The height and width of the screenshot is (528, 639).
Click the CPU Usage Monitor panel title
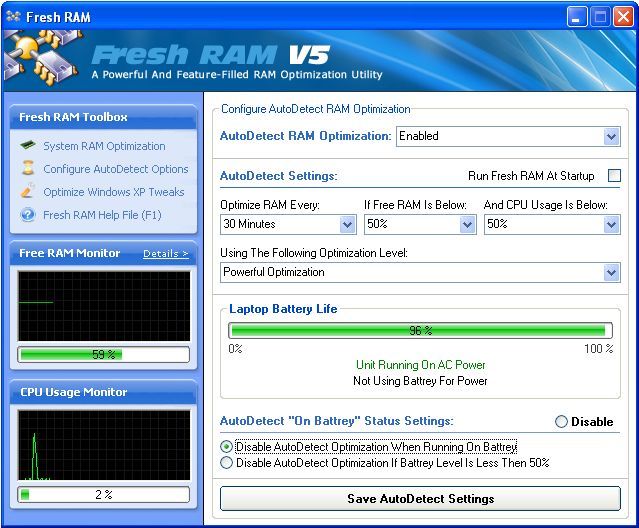[x=74, y=392]
